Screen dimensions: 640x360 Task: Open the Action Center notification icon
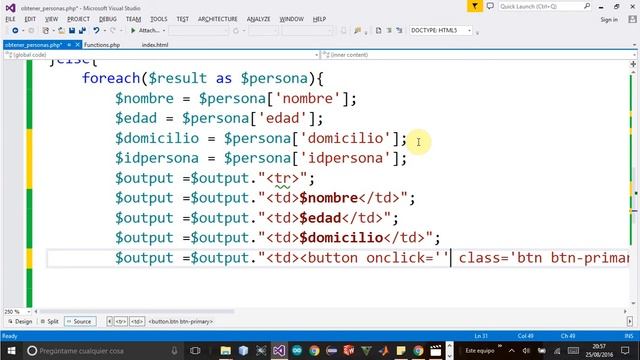tap(625, 351)
